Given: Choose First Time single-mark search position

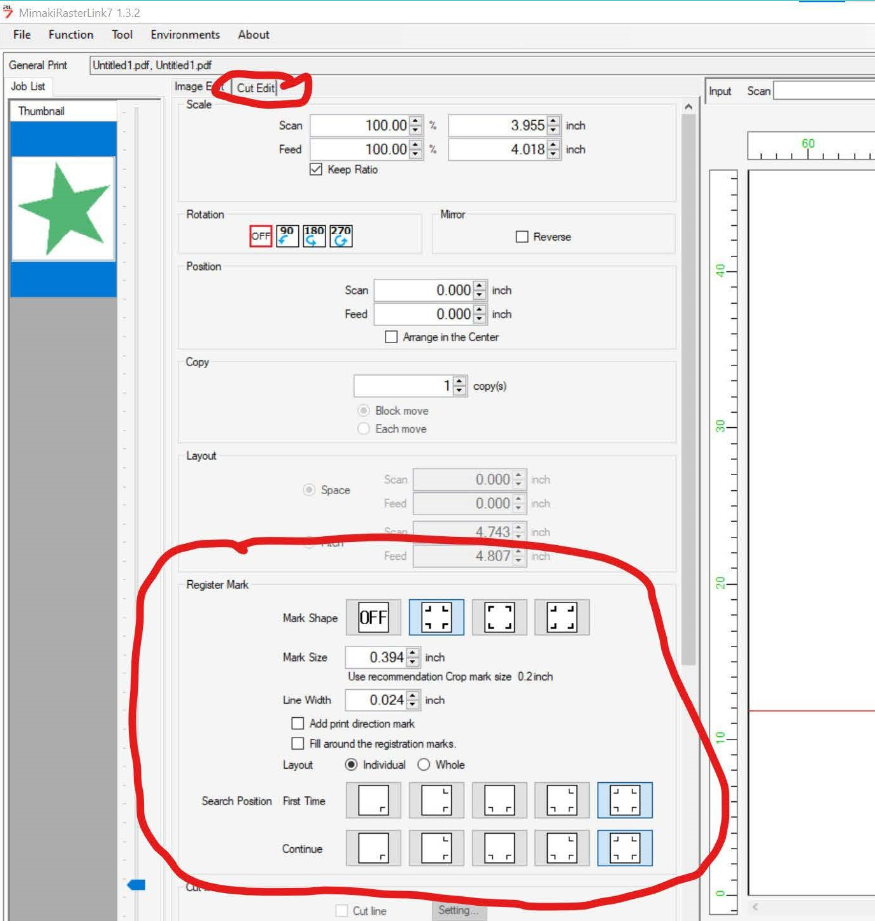Looking at the screenshot, I should coord(373,800).
